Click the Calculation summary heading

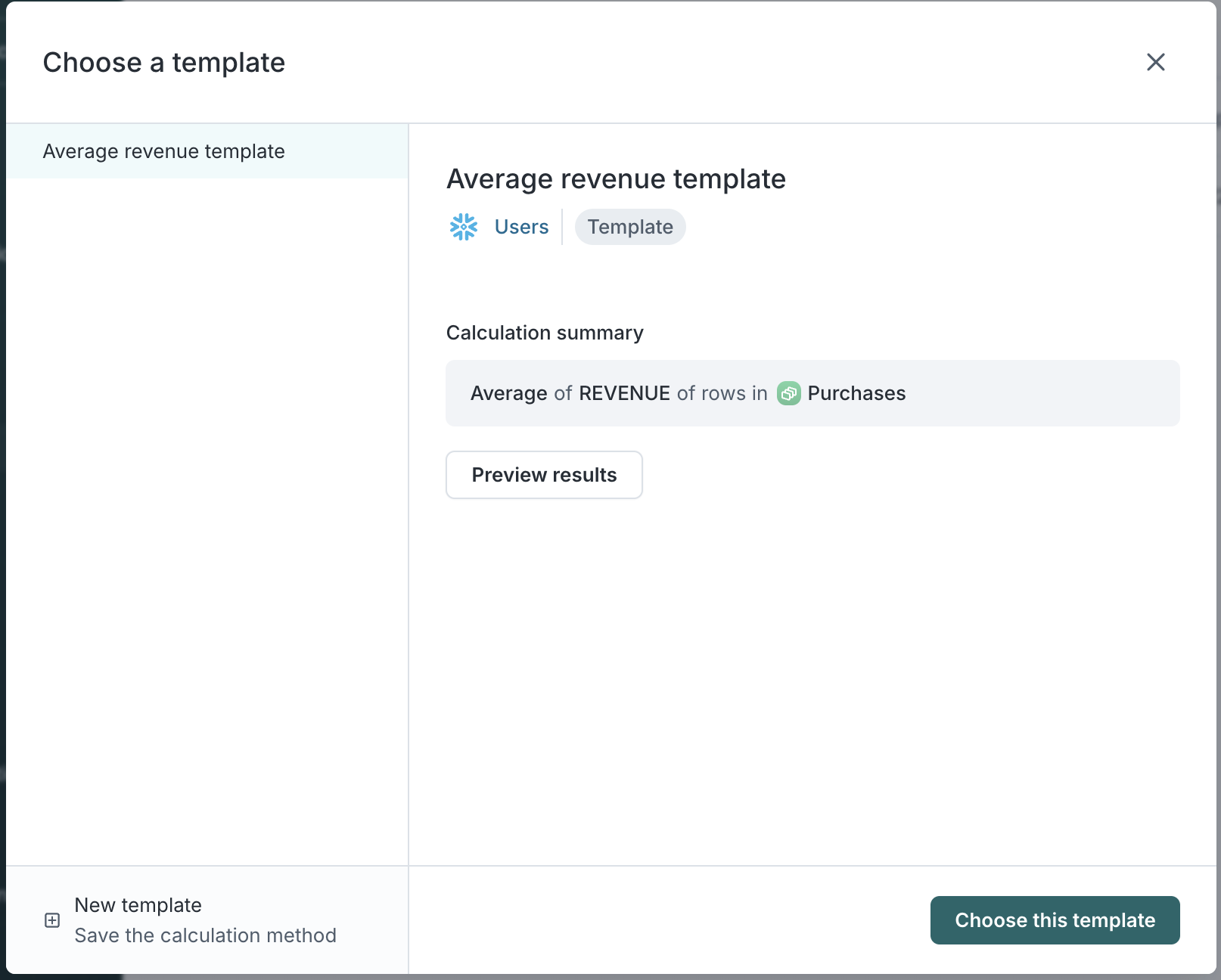click(x=545, y=333)
